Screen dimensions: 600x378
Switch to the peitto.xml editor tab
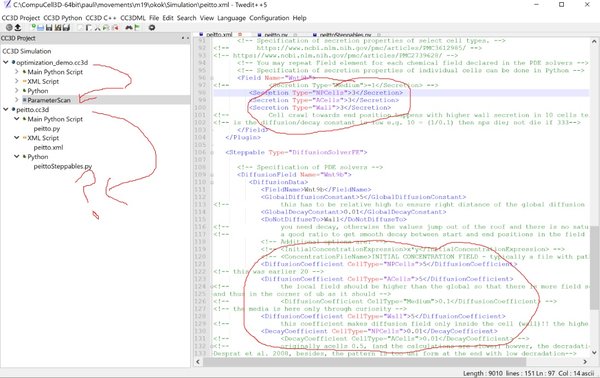click(220, 35)
